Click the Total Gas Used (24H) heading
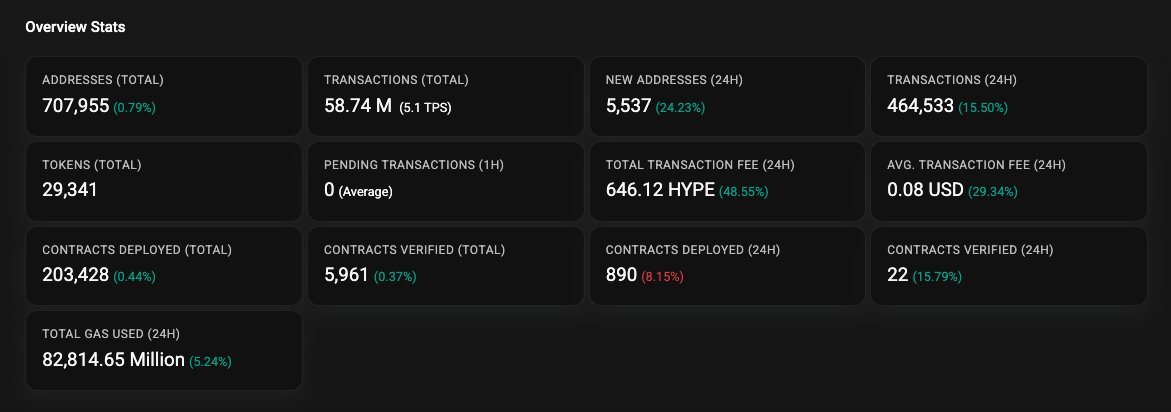The image size is (1171, 412). coord(111,334)
